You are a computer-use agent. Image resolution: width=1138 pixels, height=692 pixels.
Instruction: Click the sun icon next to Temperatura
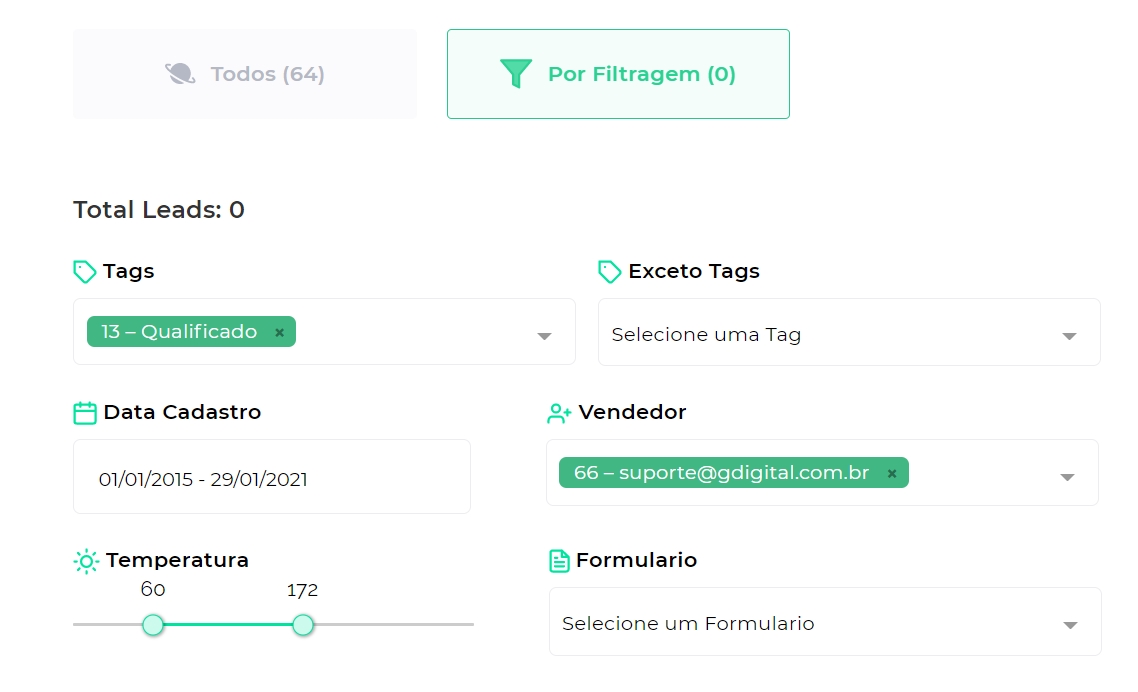[x=86, y=561]
